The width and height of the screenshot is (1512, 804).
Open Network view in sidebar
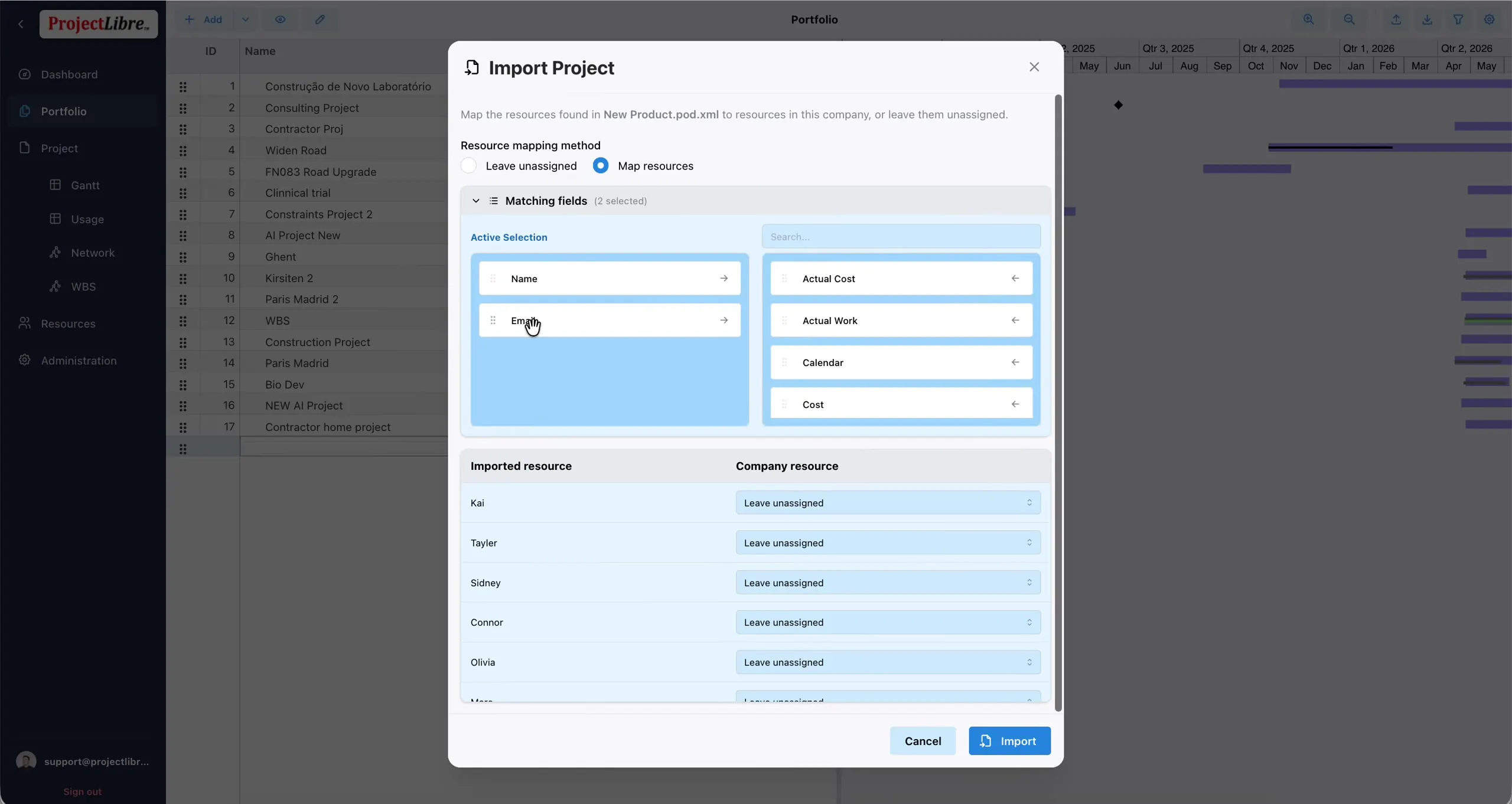pos(93,253)
